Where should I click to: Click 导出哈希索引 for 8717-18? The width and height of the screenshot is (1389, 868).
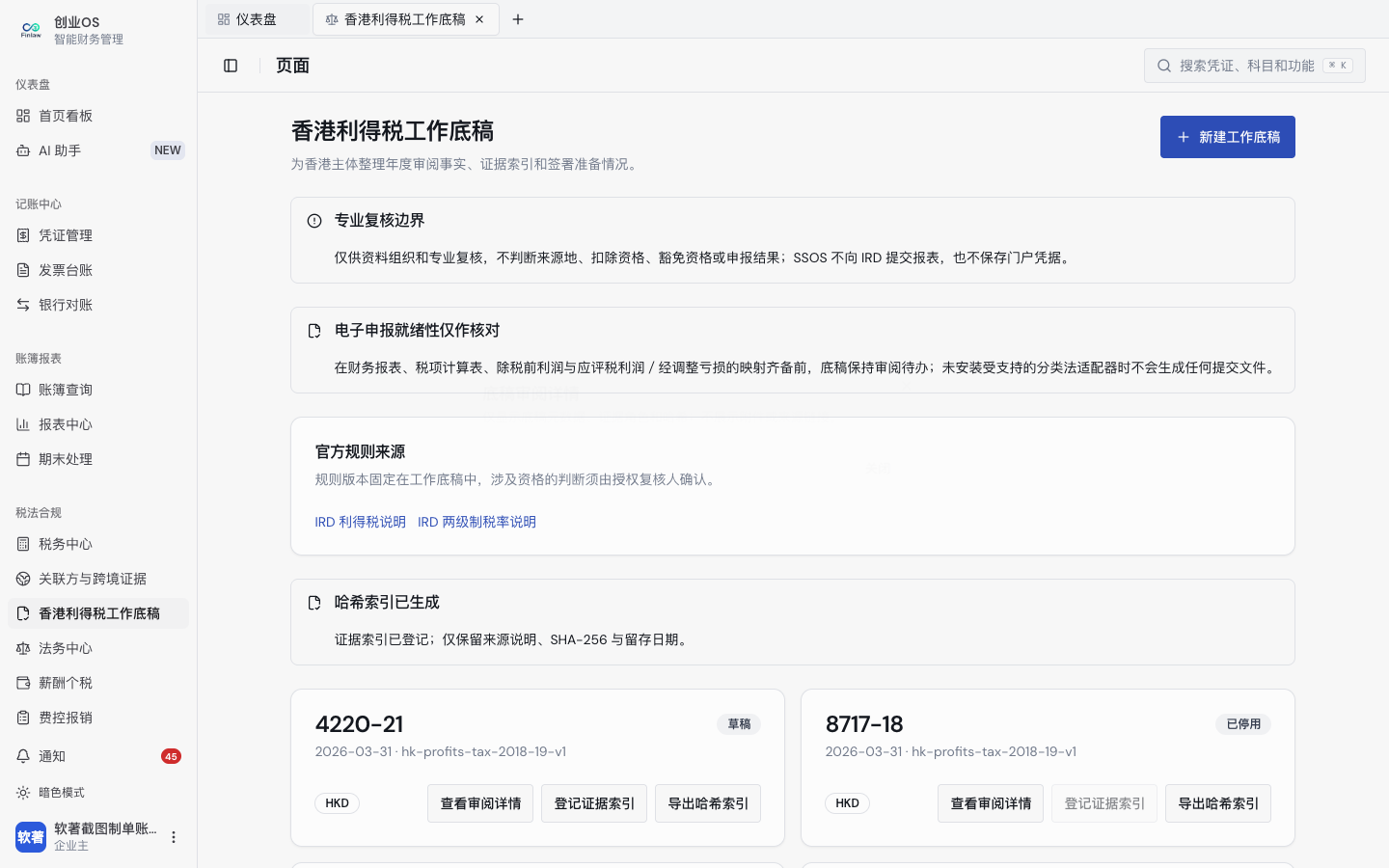[1218, 803]
